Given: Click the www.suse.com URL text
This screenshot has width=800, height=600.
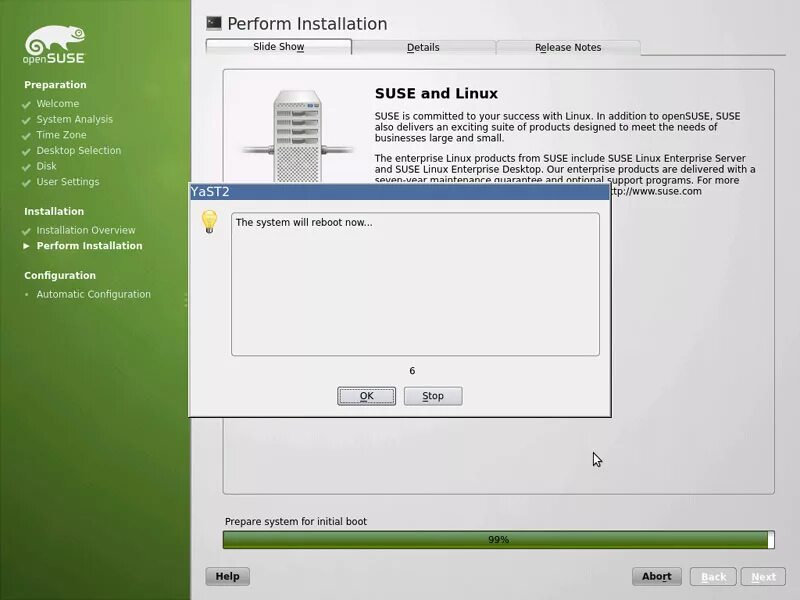Looking at the screenshot, I should coord(656,191).
